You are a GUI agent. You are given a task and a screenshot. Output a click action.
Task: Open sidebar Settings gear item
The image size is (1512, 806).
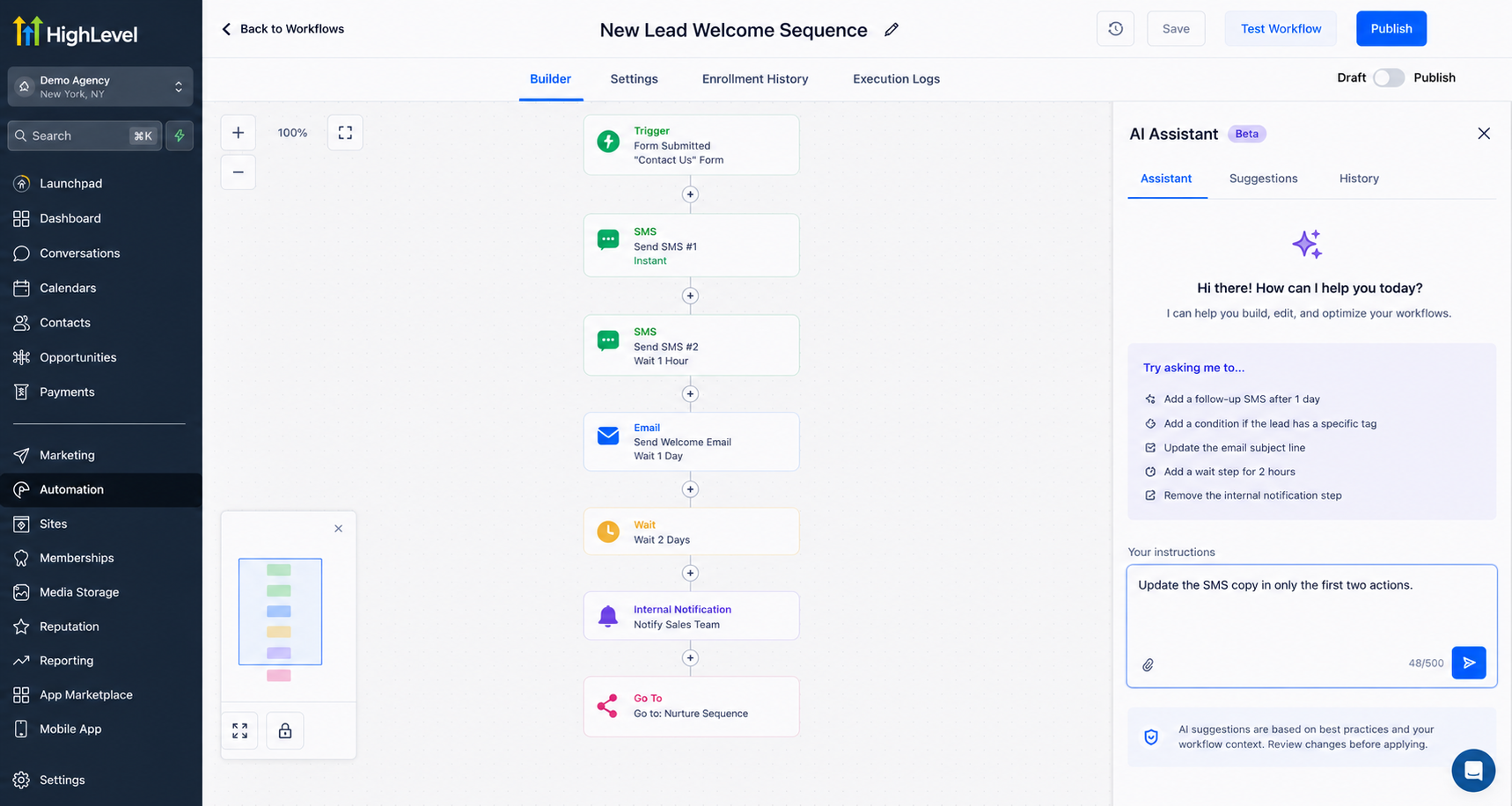click(x=101, y=780)
